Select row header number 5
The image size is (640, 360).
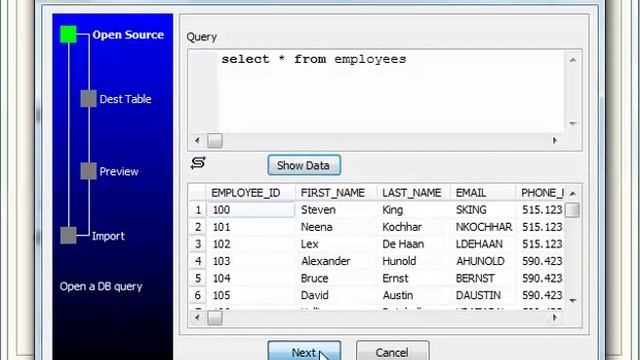(x=198, y=278)
